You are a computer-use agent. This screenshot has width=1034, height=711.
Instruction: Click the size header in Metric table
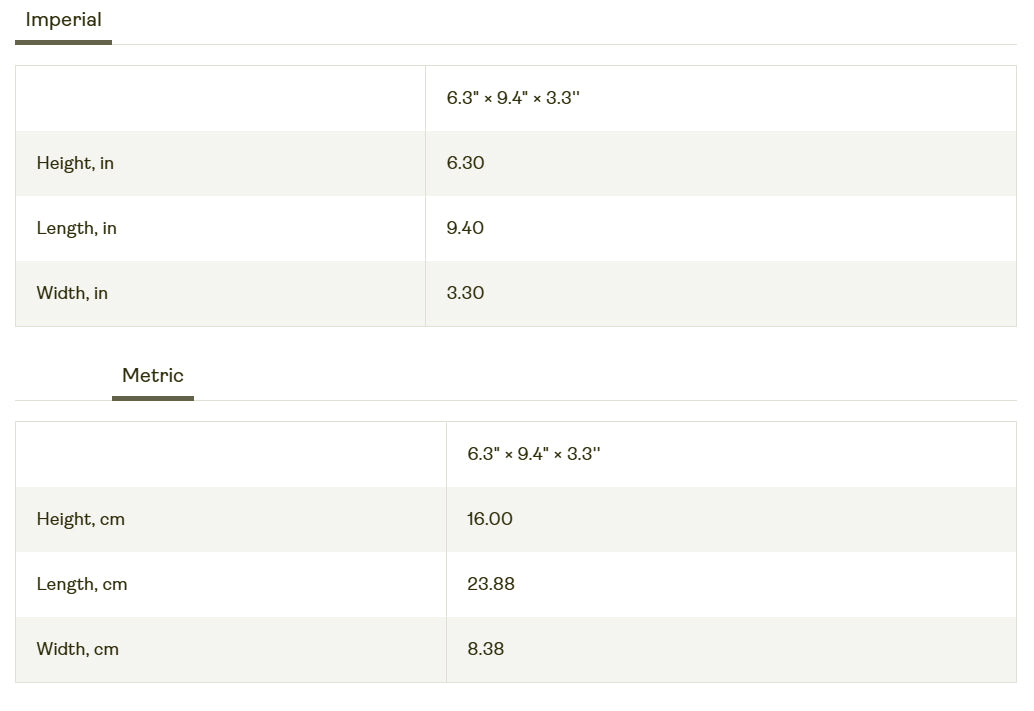click(534, 454)
